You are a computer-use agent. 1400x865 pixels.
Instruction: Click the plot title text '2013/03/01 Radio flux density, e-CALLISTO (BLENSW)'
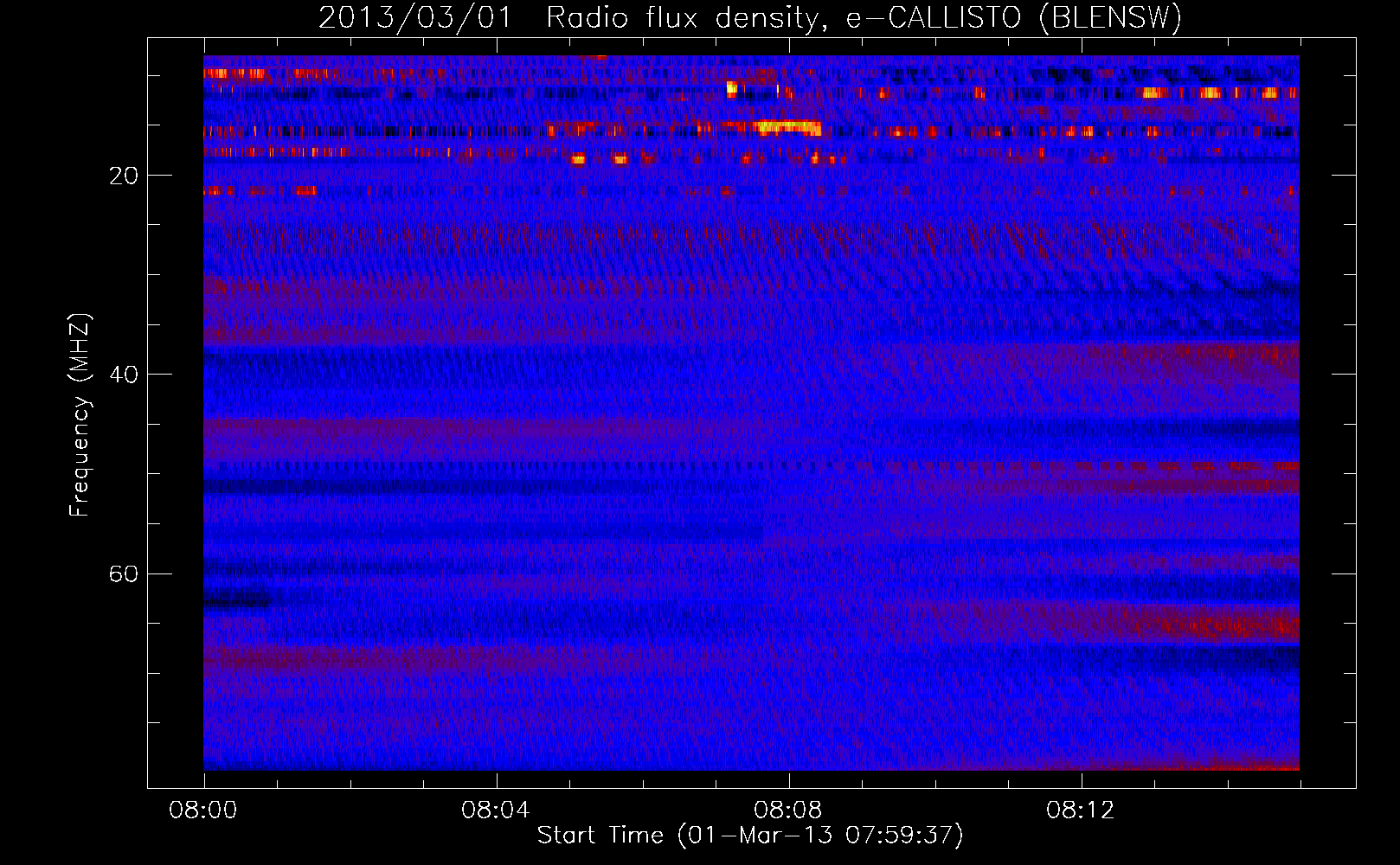750,17
